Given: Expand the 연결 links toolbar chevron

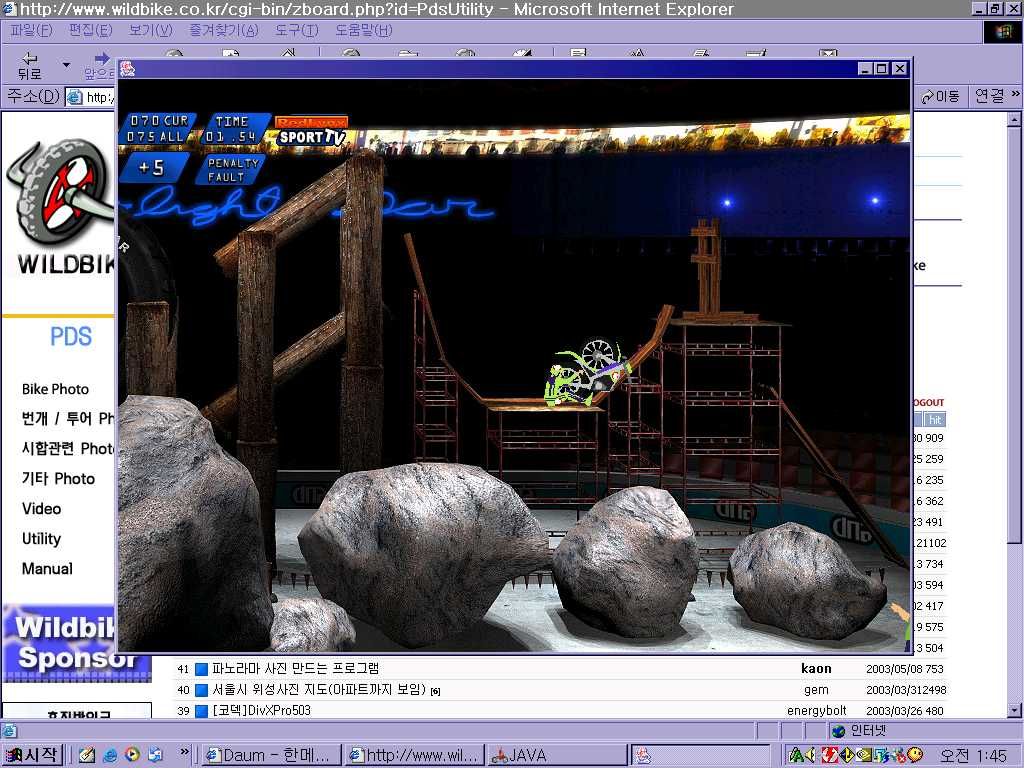Looking at the screenshot, I should pyautogui.click(x=1013, y=96).
